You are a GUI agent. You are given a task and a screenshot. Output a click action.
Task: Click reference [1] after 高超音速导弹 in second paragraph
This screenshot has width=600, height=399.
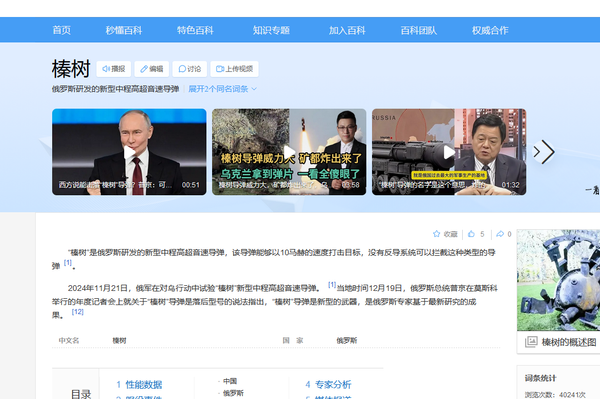pos(332,285)
